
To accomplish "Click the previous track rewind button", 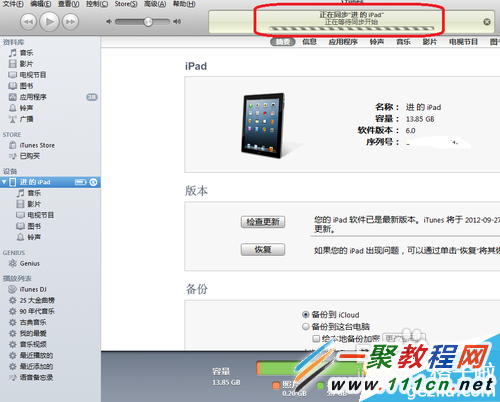I will (x=28, y=22).
